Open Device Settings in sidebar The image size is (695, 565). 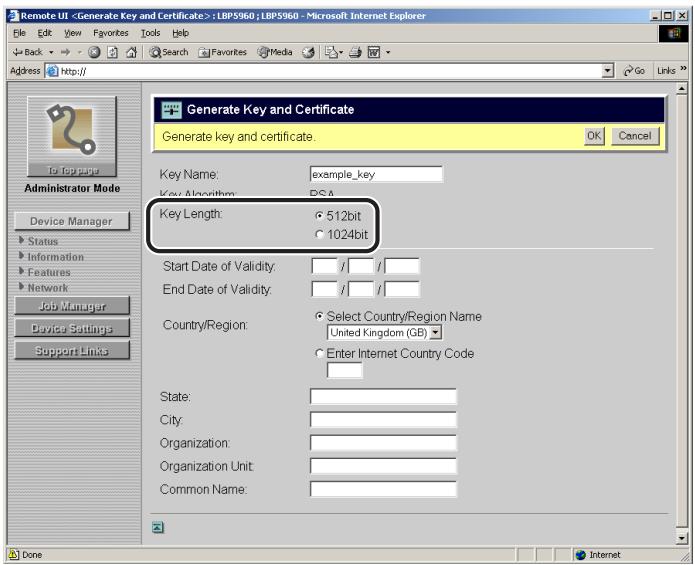point(72,328)
